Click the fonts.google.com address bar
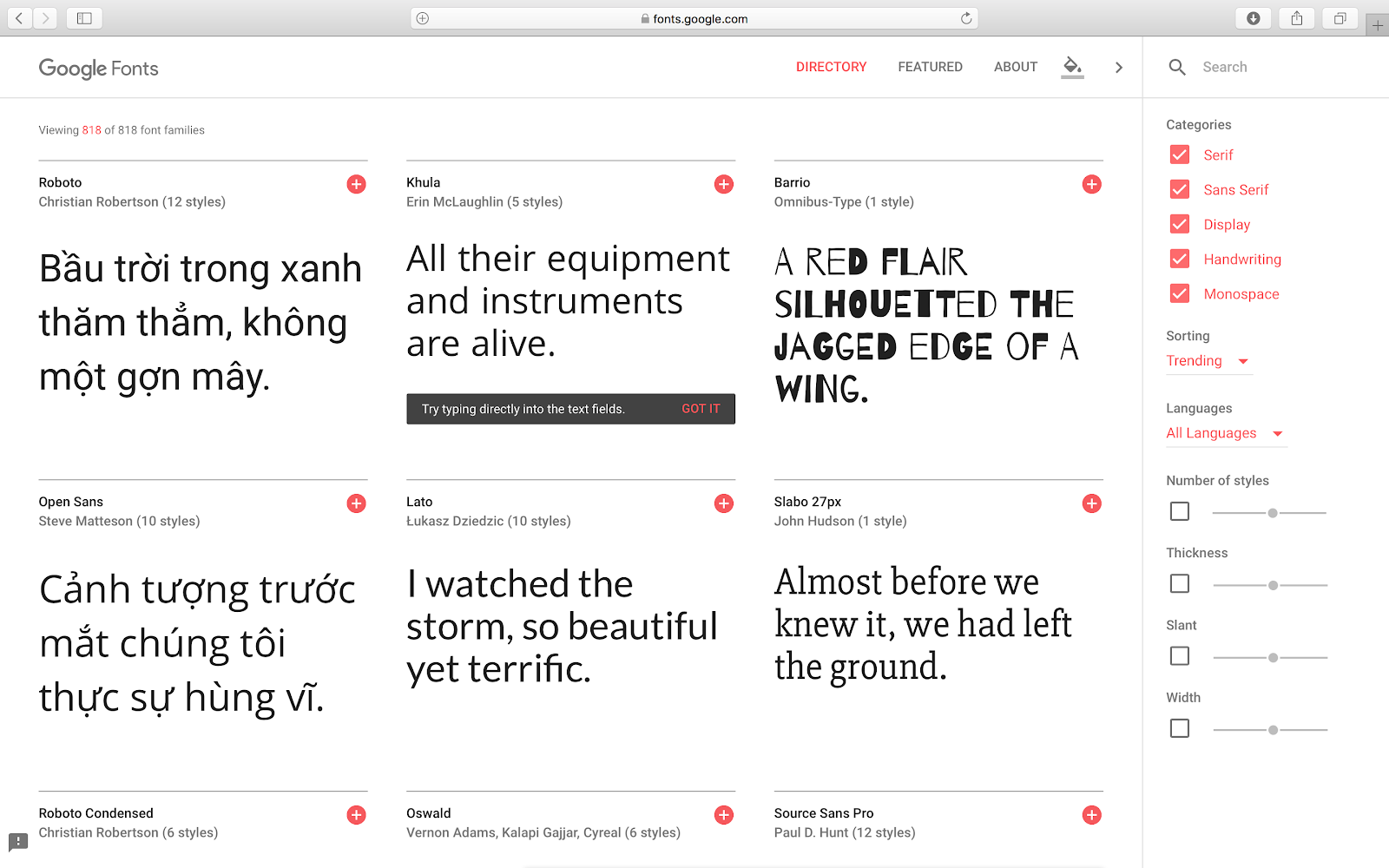Screen dimensions: 1389x868 (694, 18)
